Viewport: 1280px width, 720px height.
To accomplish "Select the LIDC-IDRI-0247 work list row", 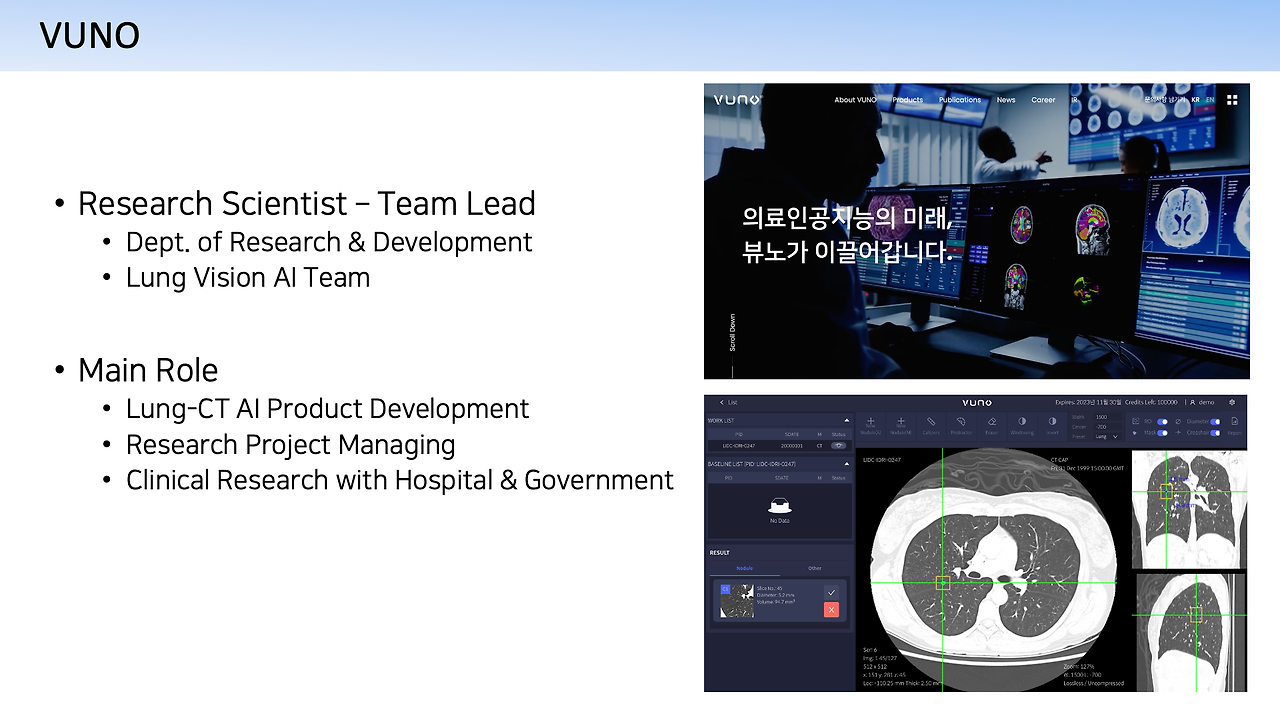I will (779, 445).
